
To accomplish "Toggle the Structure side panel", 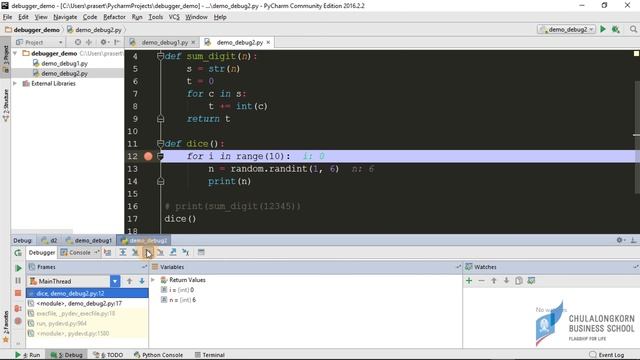I will pos(5,105).
